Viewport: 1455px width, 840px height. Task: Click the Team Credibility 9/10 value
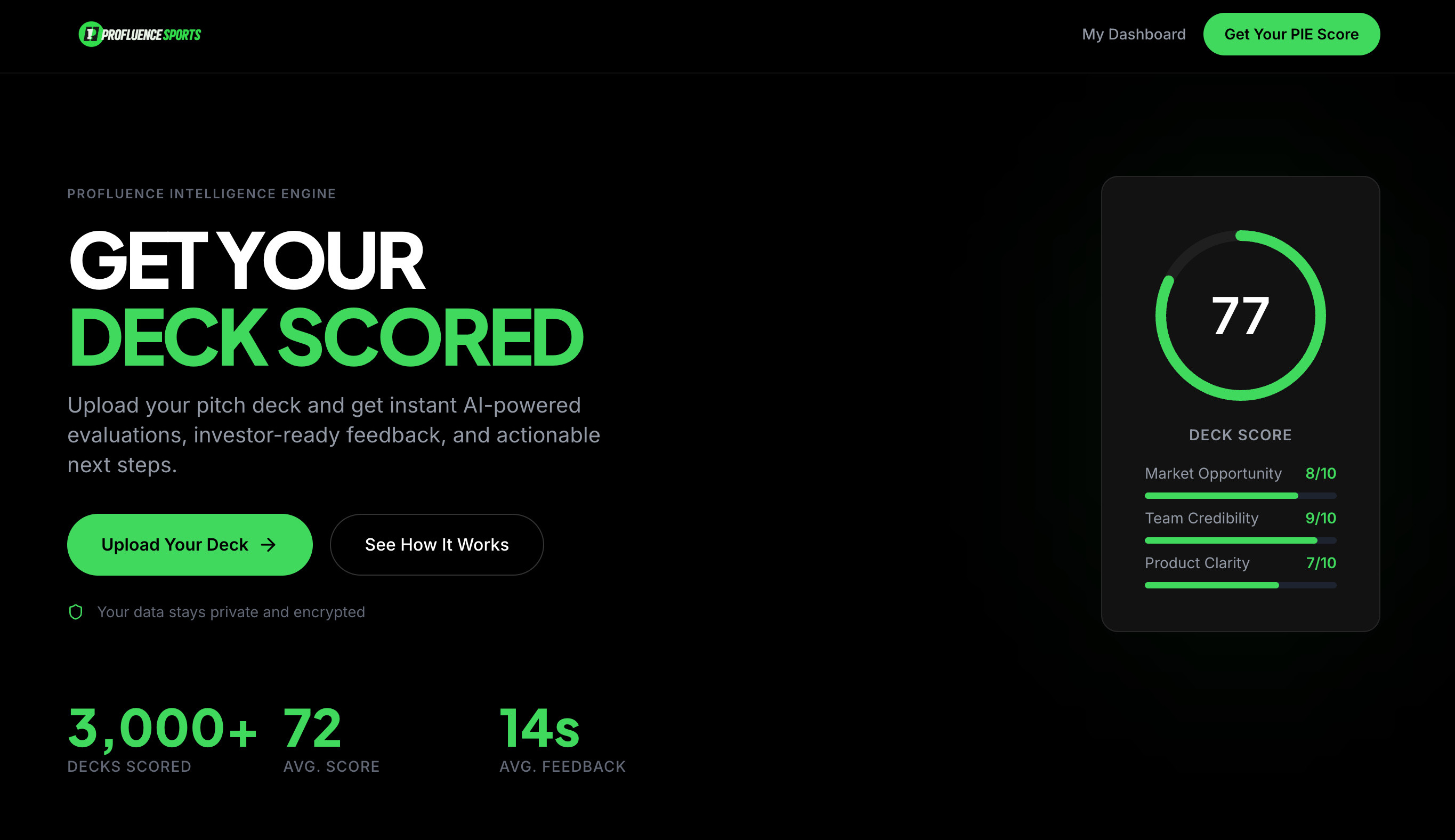click(1321, 518)
